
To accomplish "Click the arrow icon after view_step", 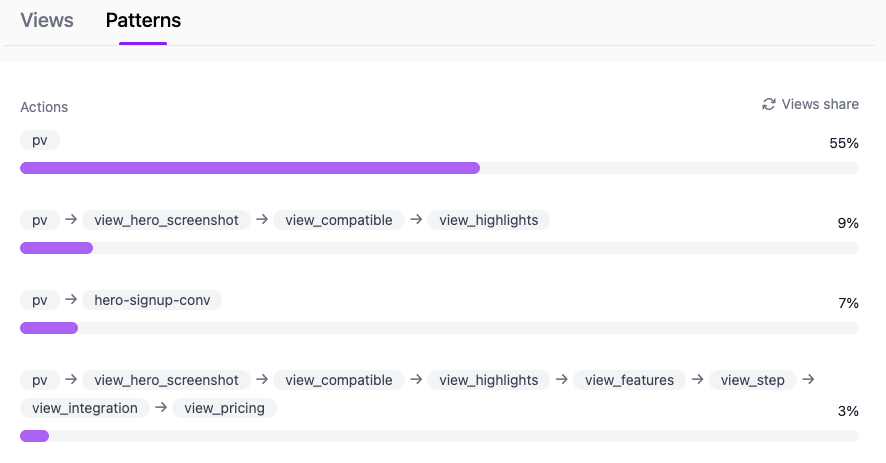I will (x=809, y=379).
